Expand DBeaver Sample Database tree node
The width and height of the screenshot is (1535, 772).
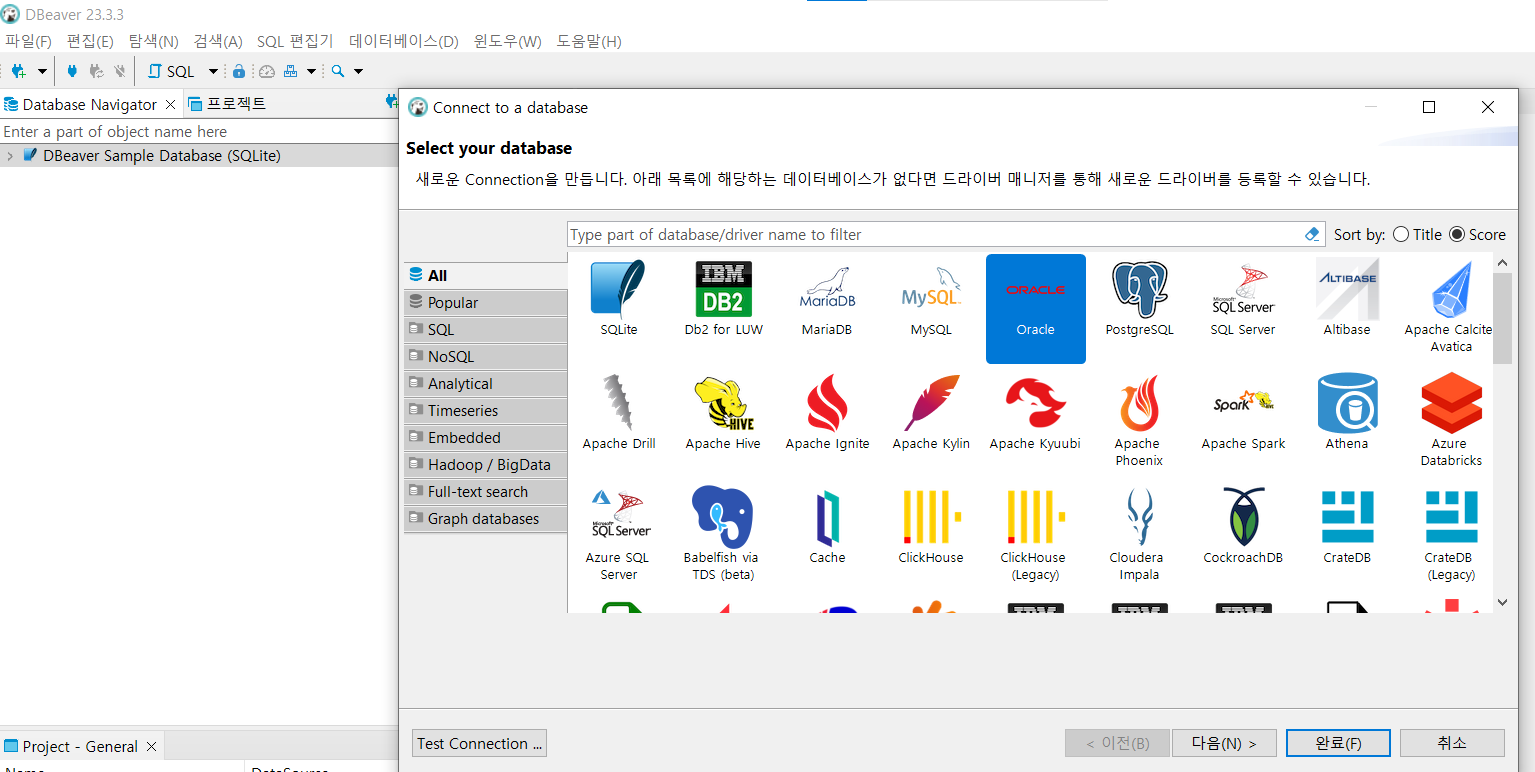point(9,156)
